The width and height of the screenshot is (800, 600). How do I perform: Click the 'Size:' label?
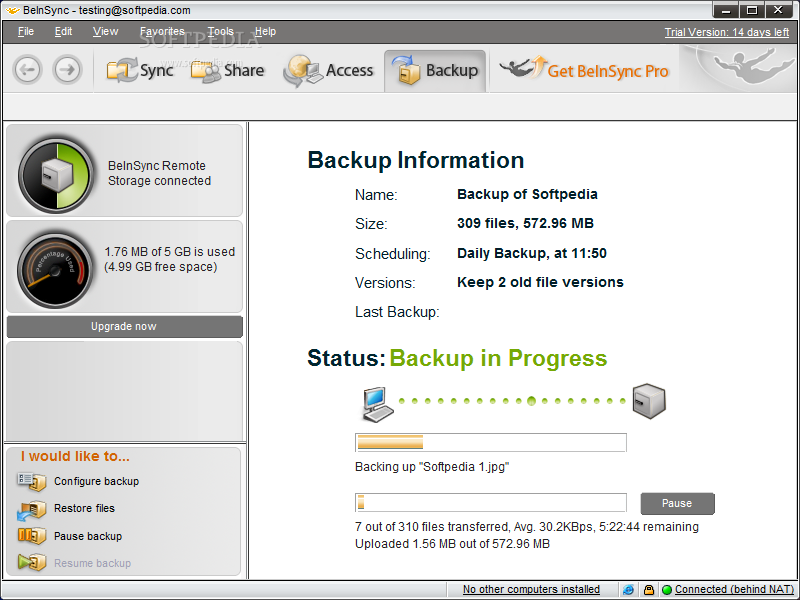[x=371, y=224]
